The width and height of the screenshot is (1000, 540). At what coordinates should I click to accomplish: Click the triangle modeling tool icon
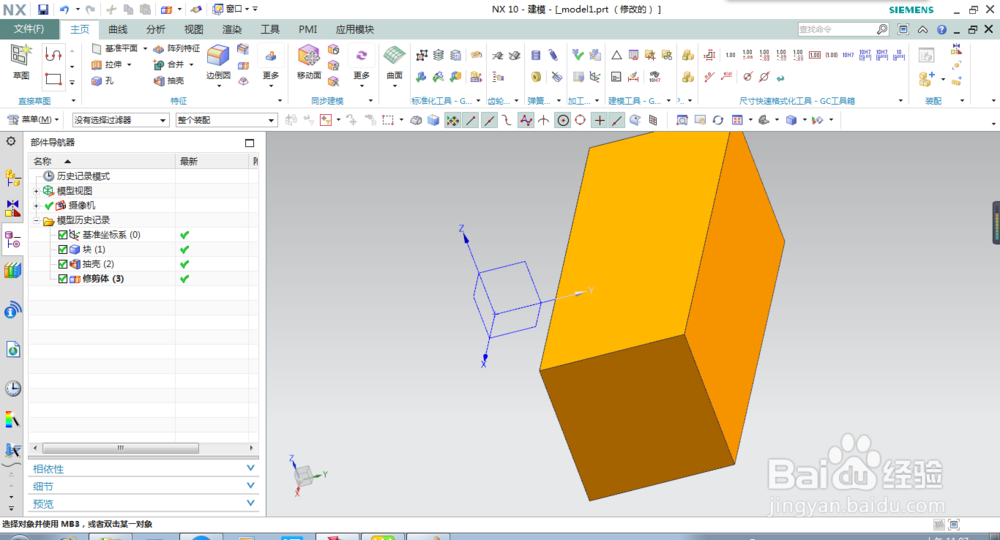pyautogui.click(x=616, y=55)
